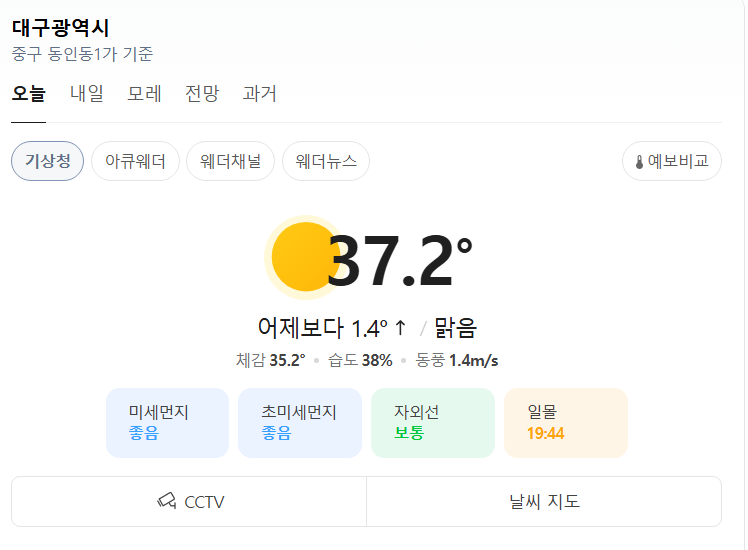Open the CCTV view button
748x550 pixels.
tap(189, 501)
